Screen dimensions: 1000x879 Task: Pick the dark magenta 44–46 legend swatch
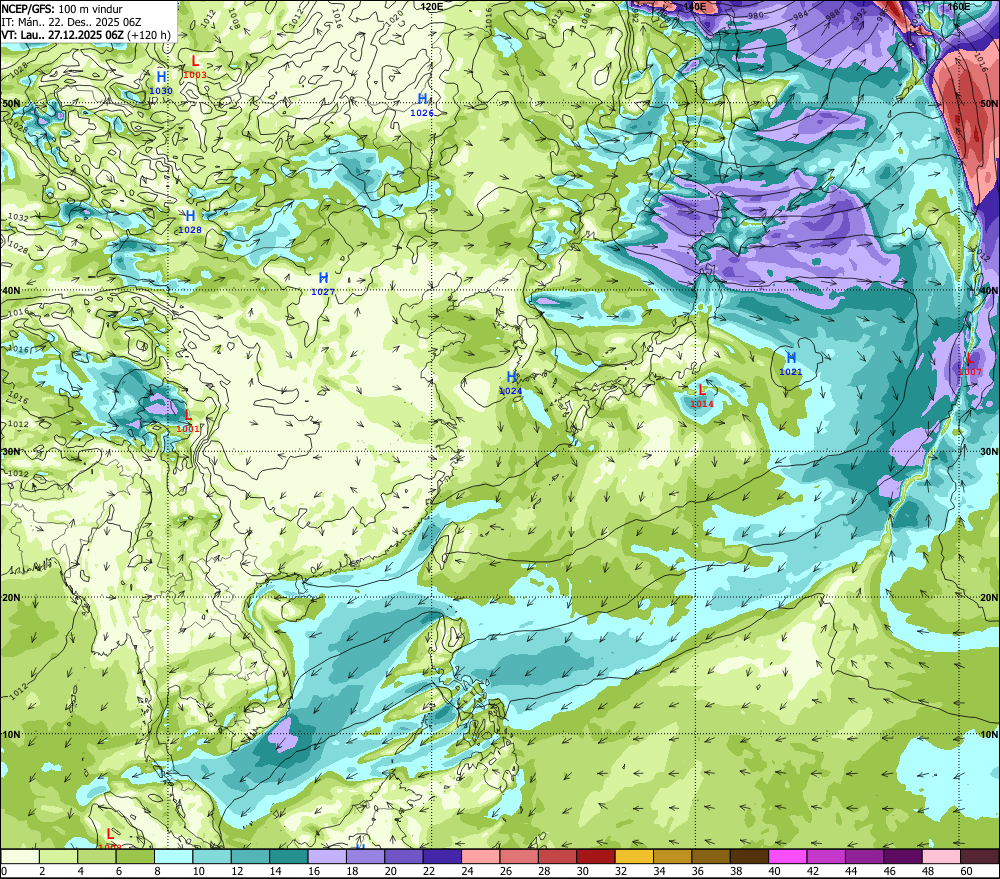(864, 857)
